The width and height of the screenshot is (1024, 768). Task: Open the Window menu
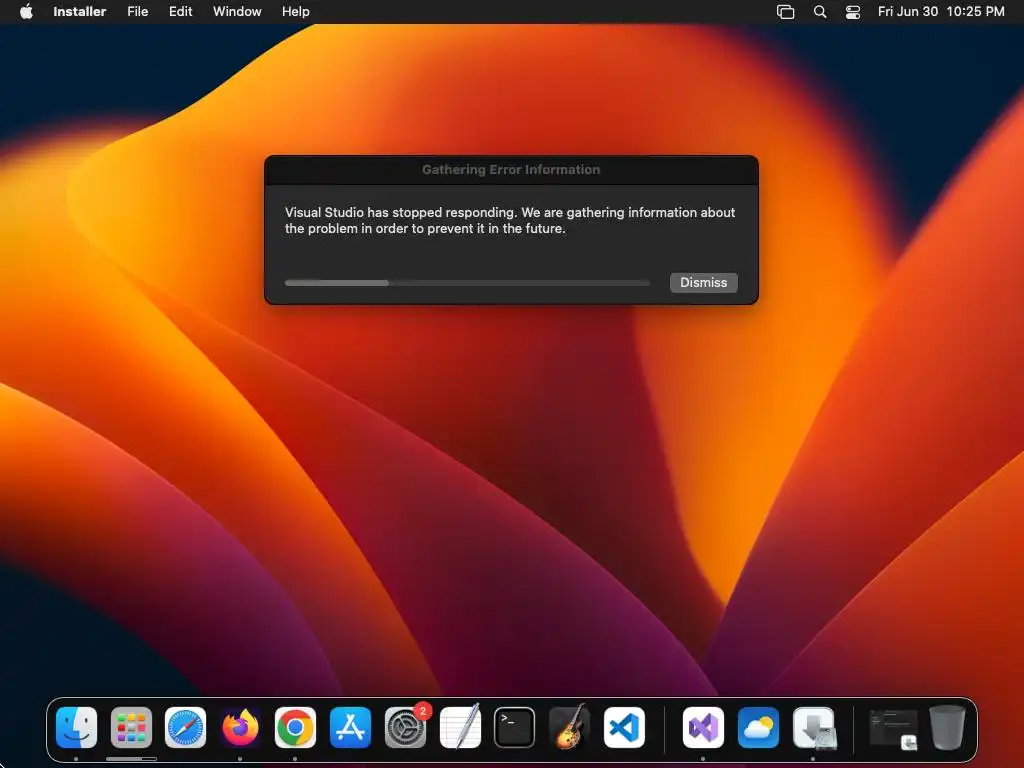tap(237, 11)
